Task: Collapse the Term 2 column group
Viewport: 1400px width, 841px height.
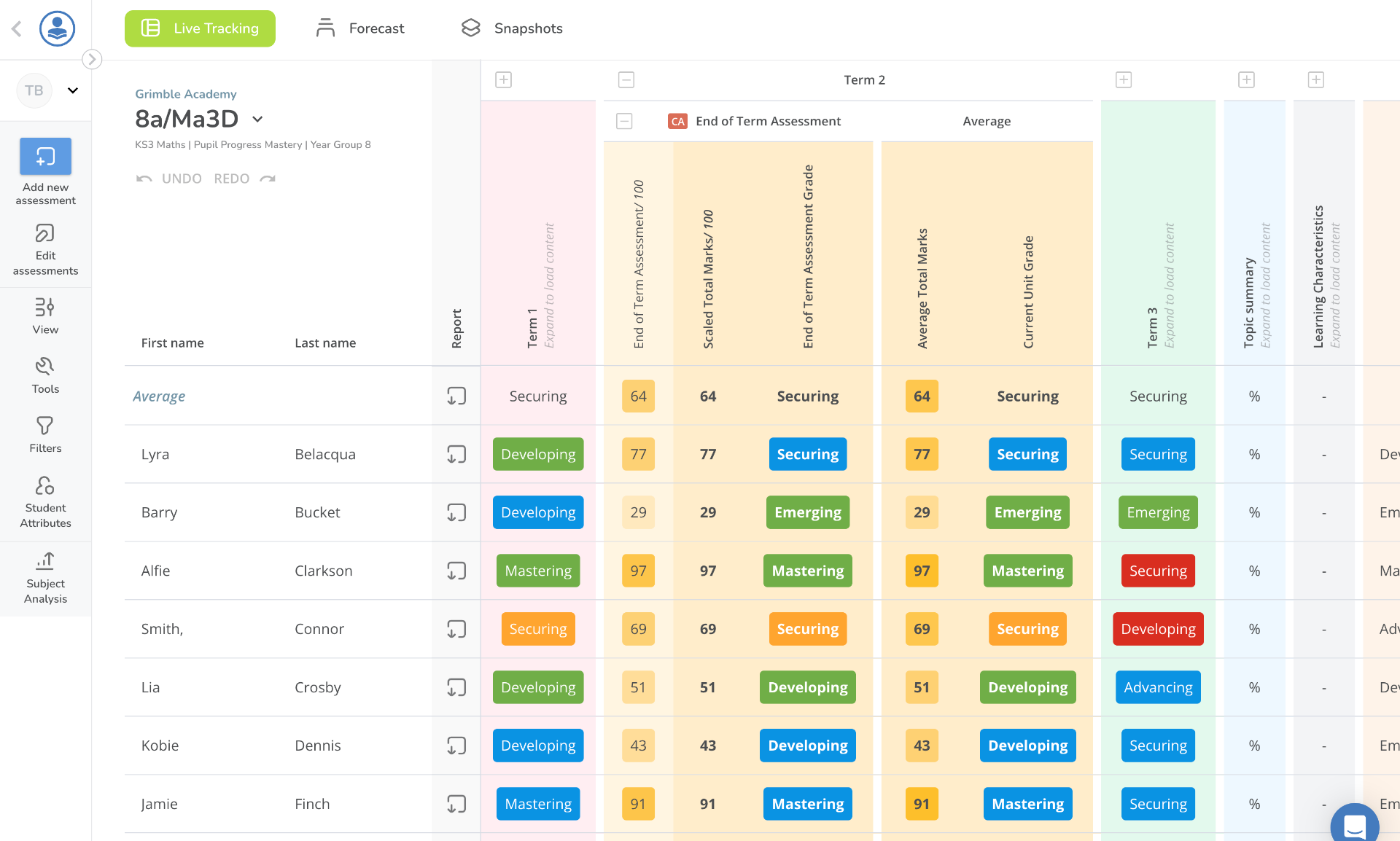Action: click(x=626, y=80)
